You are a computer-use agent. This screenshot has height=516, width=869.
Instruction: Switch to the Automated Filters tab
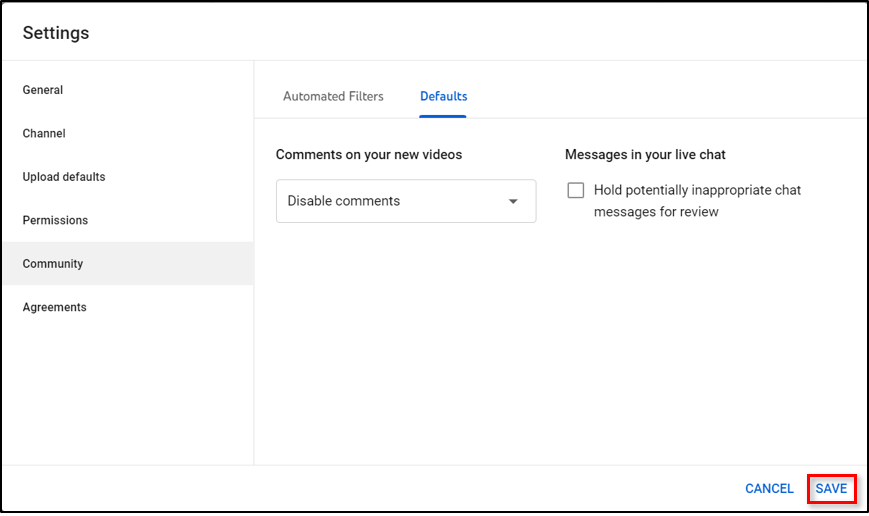[x=333, y=97]
